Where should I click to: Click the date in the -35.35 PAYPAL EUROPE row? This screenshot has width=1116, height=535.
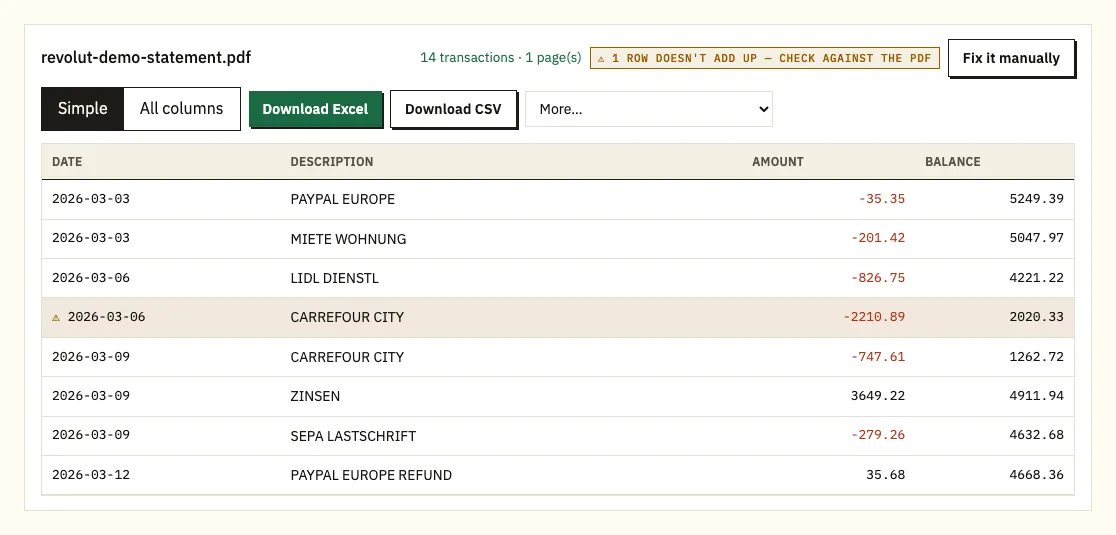(x=91, y=198)
